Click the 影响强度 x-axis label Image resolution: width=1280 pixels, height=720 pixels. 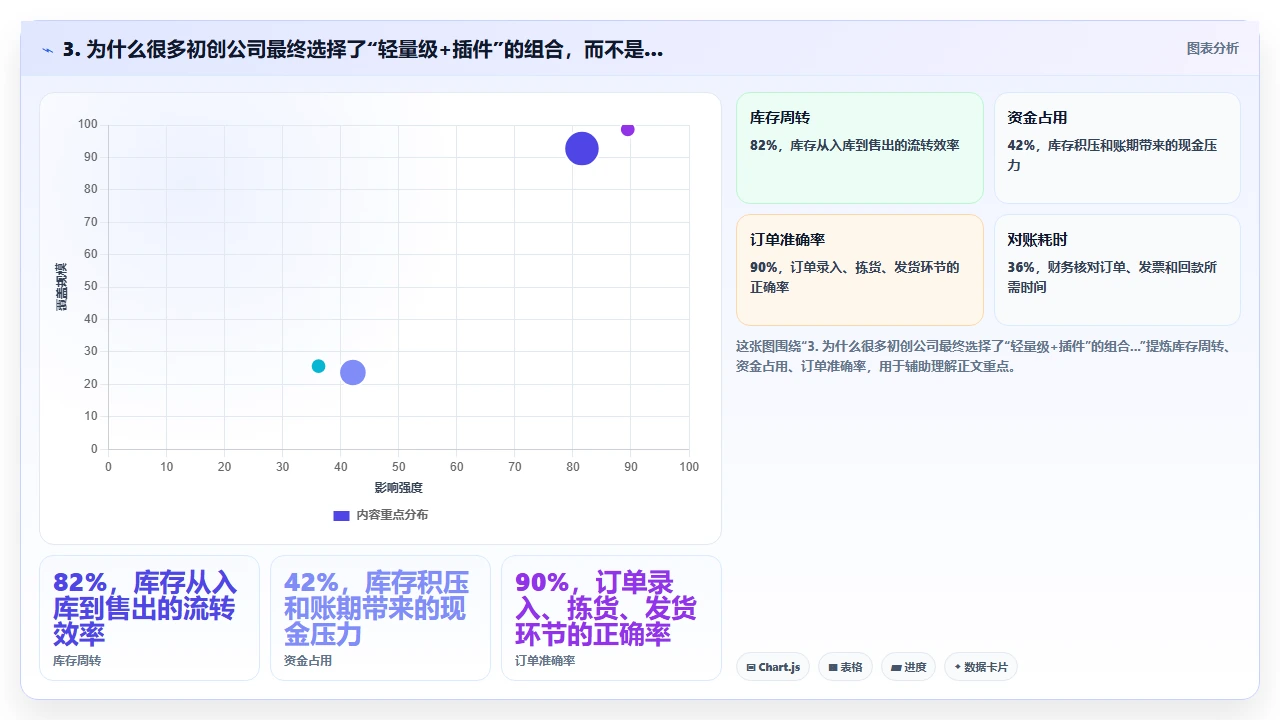point(399,487)
